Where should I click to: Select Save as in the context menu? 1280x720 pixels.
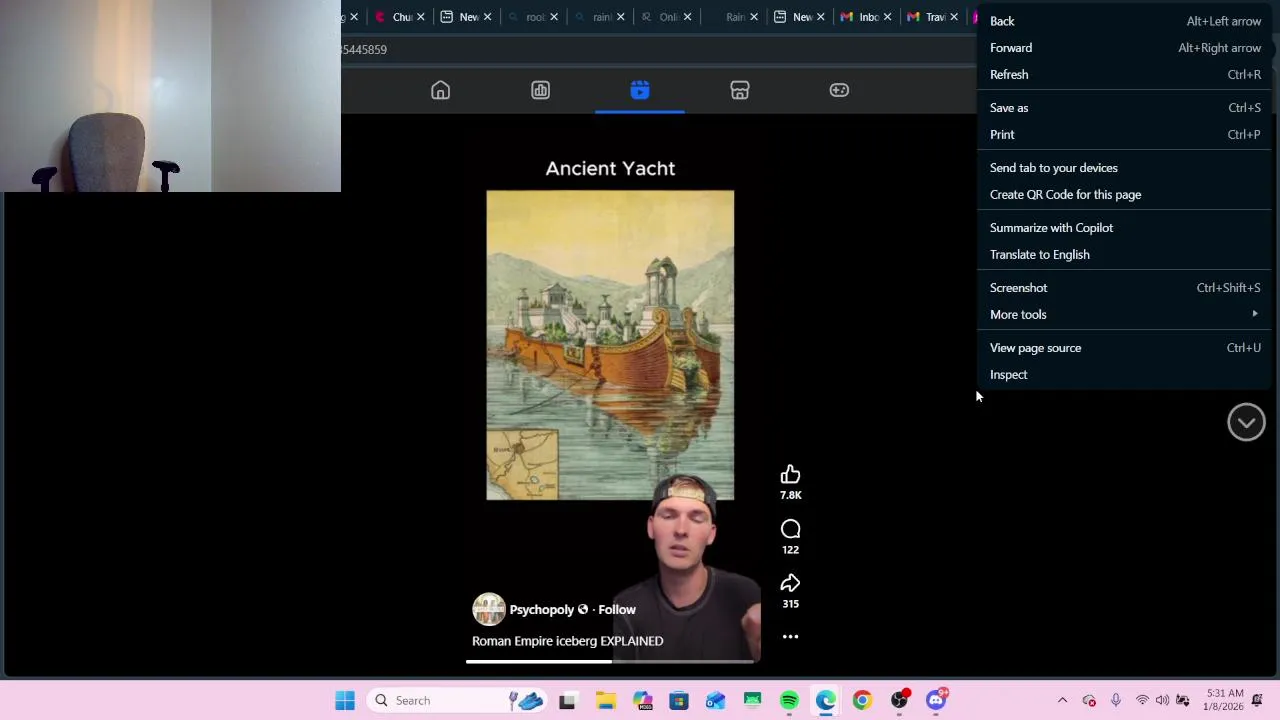click(x=1123, y=107)
